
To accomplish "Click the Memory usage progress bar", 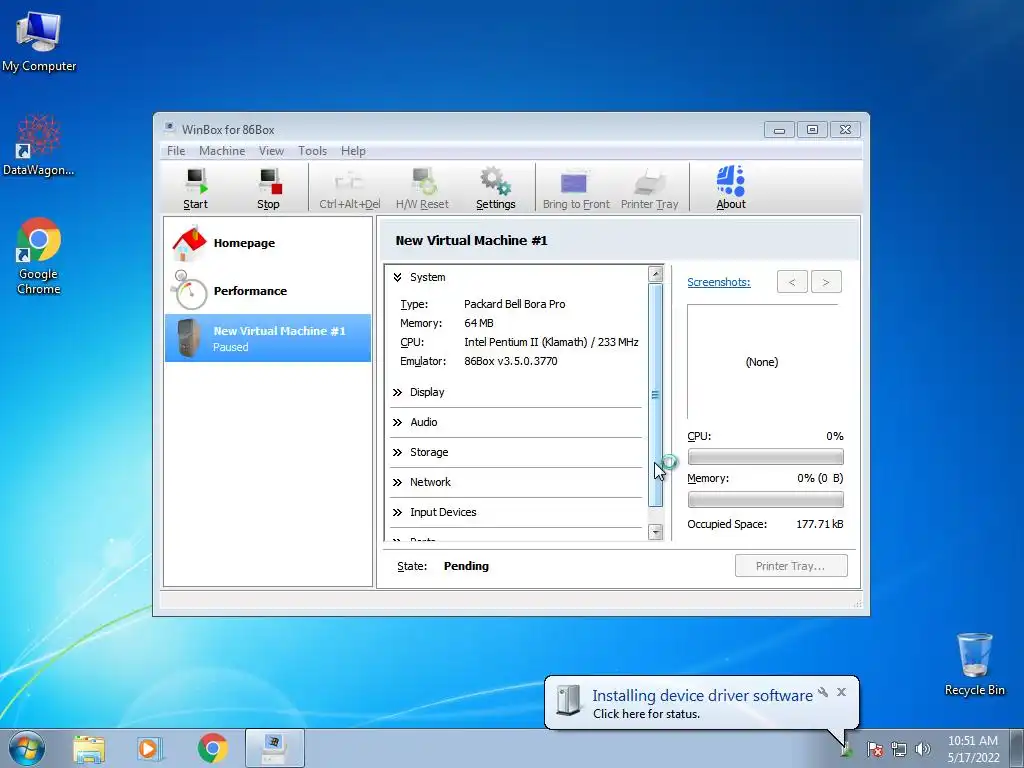I will point(765,500).
